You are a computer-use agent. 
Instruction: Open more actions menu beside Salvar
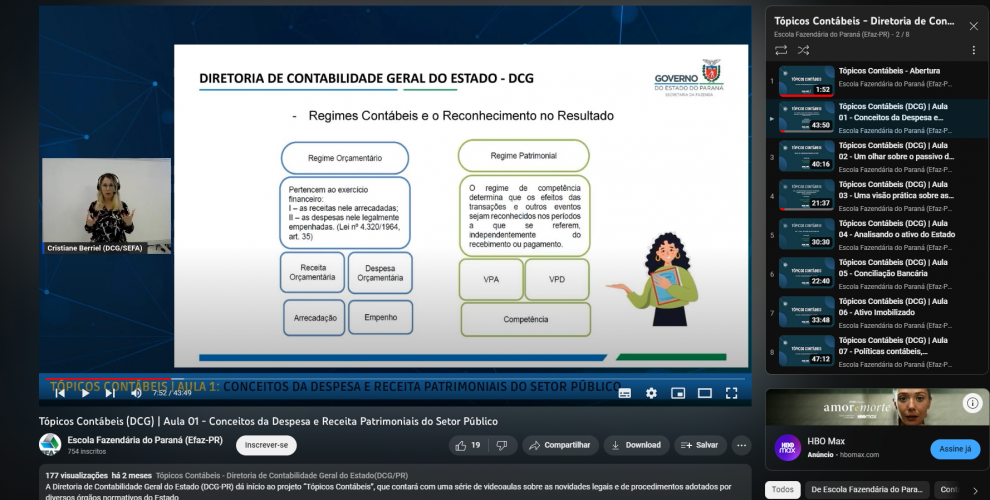pyautogui.click(x=742, y=445)
